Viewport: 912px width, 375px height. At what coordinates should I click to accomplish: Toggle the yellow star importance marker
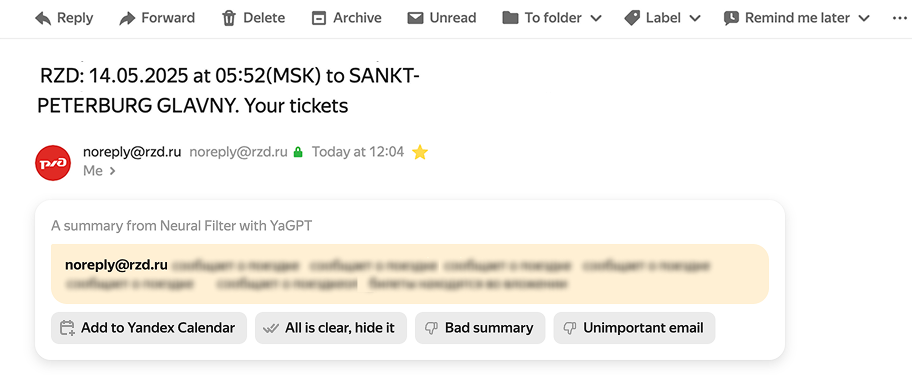419,152
